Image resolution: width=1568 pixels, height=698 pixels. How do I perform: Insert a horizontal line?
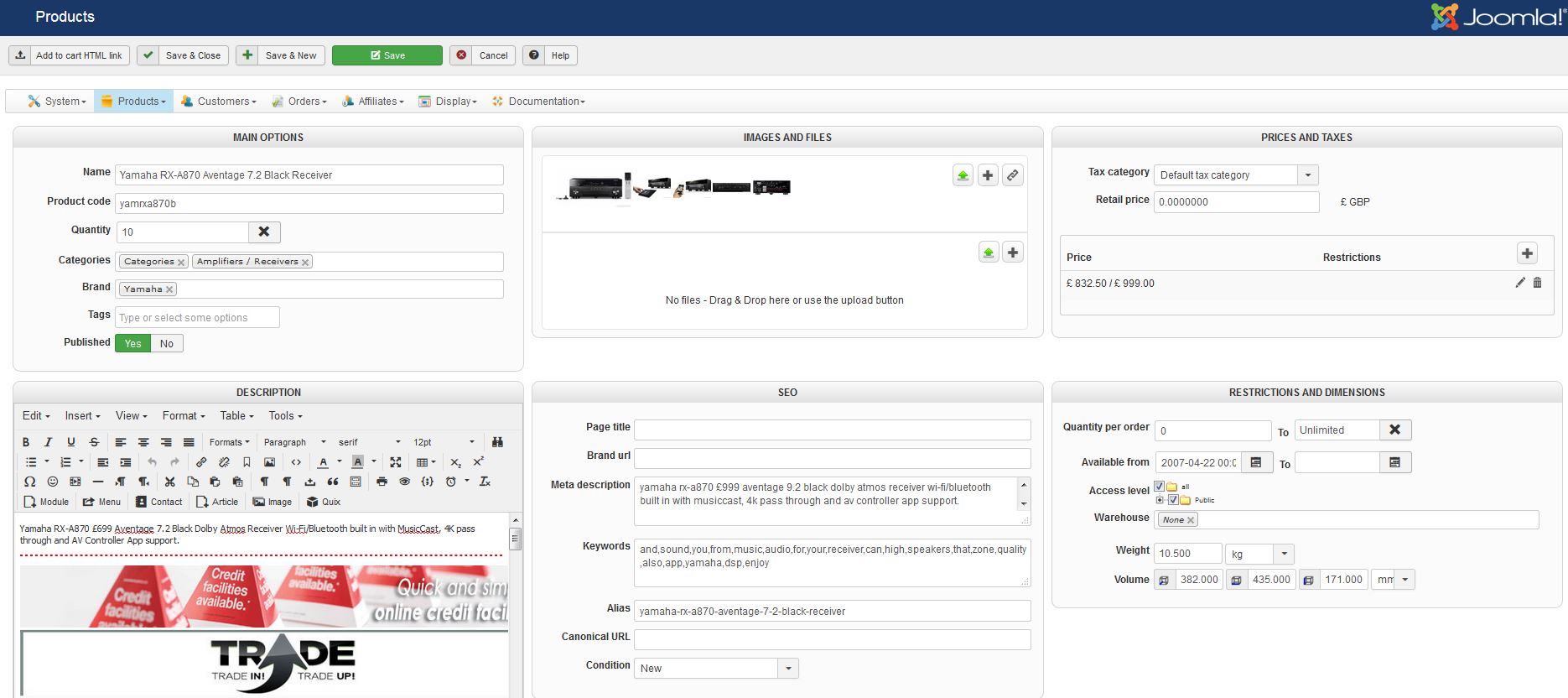coord(98,482)
